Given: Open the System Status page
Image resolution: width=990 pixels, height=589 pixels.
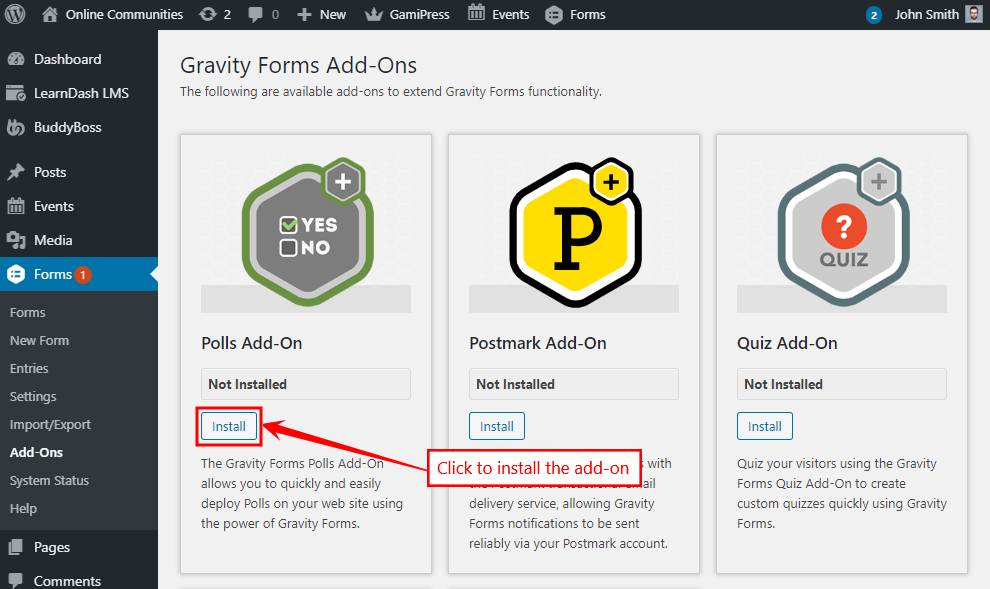Looking at the screenshot, I should click(x=50, y=480).
